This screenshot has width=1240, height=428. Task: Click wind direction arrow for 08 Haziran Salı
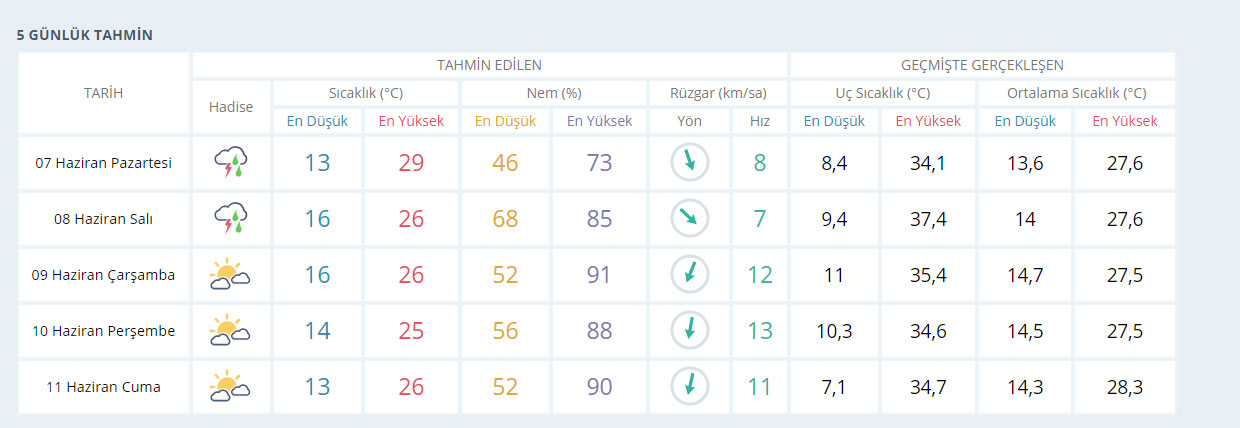[689, 218]
